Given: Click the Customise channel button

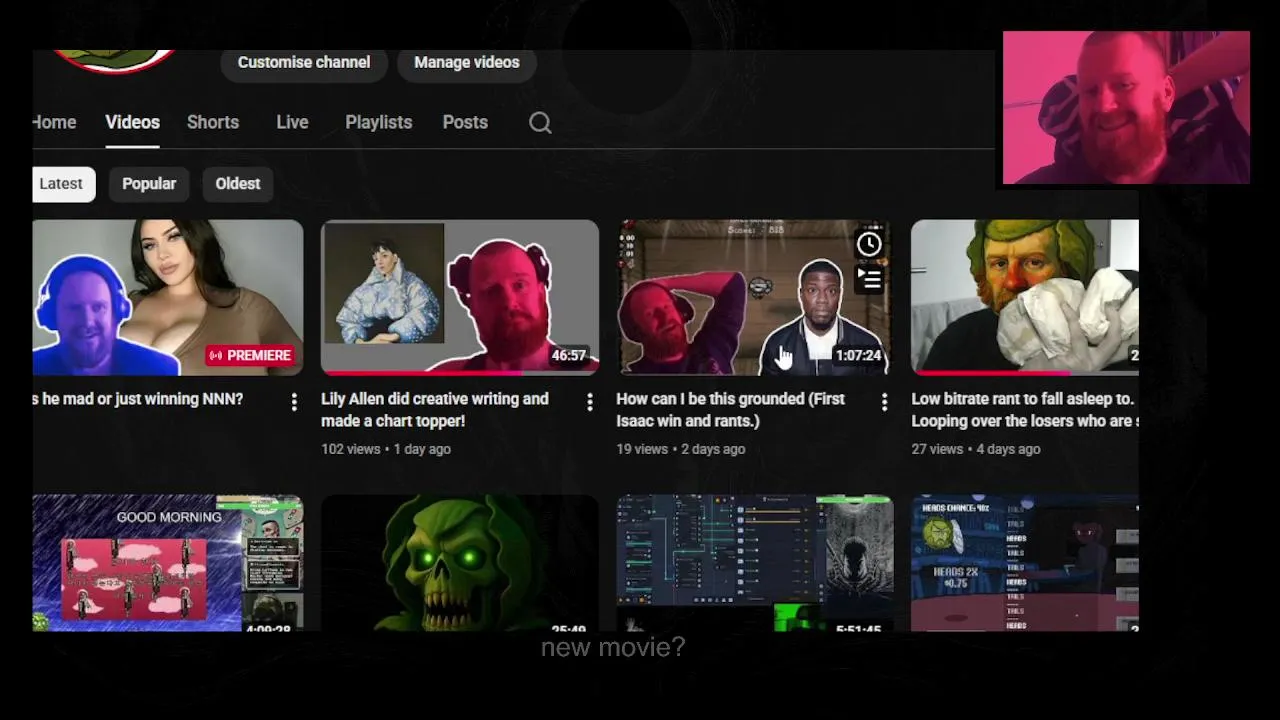Looking at the screenshot, I should click(304, 62).
